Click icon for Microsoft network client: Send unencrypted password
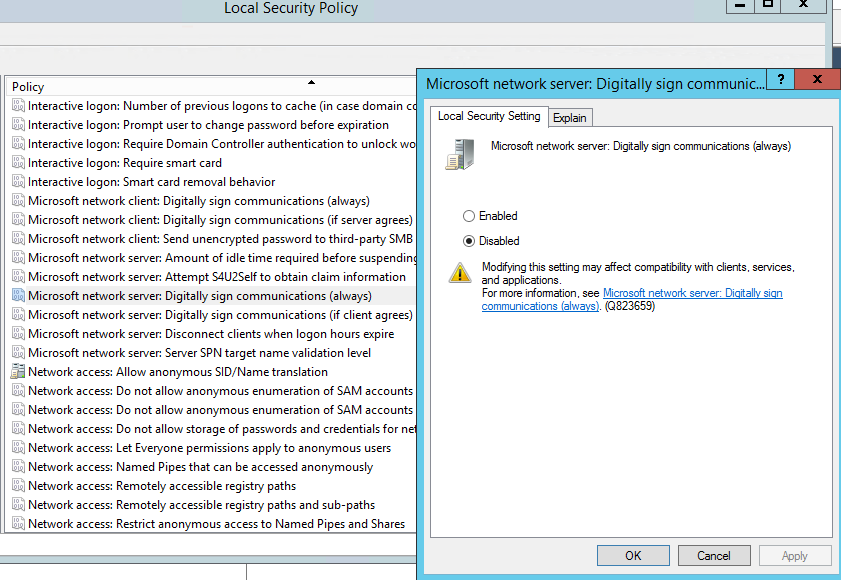Viewport: 841px width, 580px height. click(x=18, y=239)
